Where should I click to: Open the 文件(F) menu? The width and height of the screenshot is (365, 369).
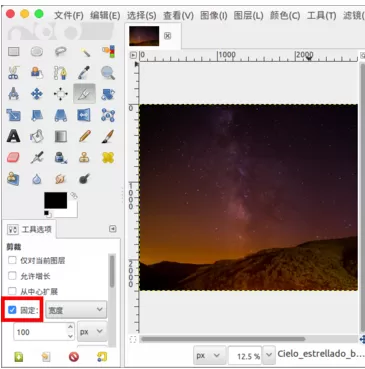point(69,15)
